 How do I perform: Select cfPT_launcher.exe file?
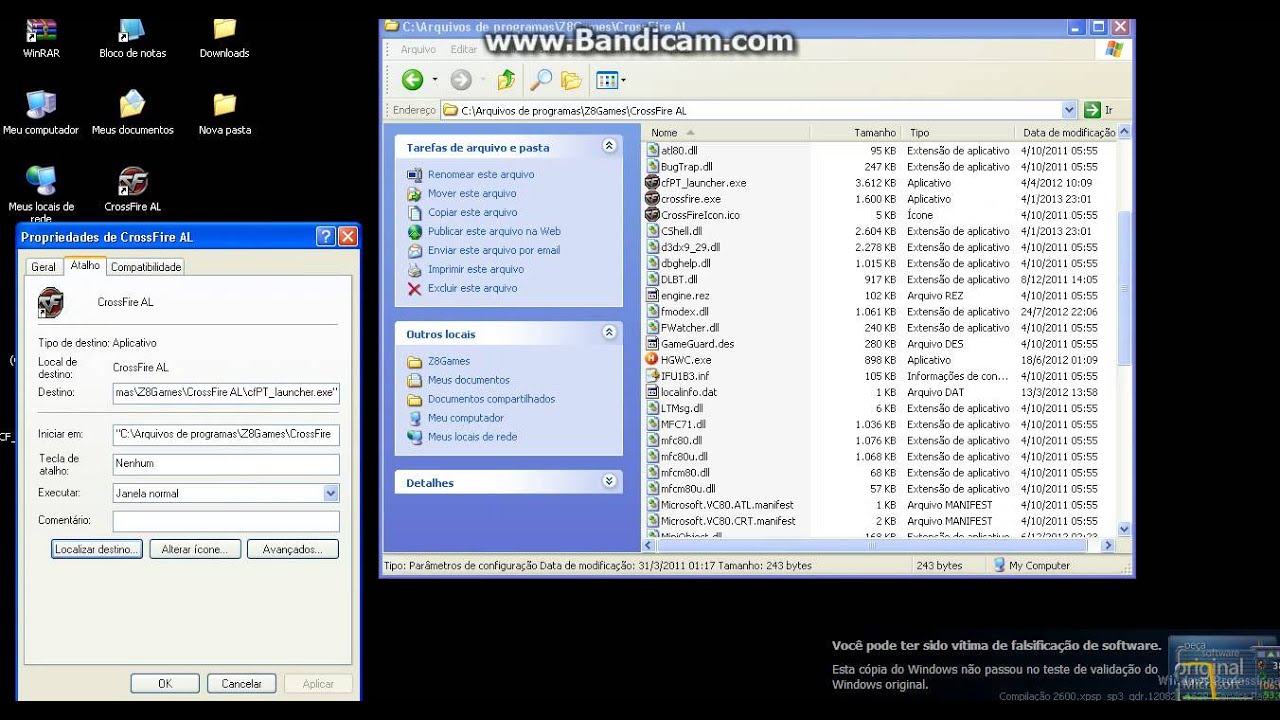click(x=703, y=183)
